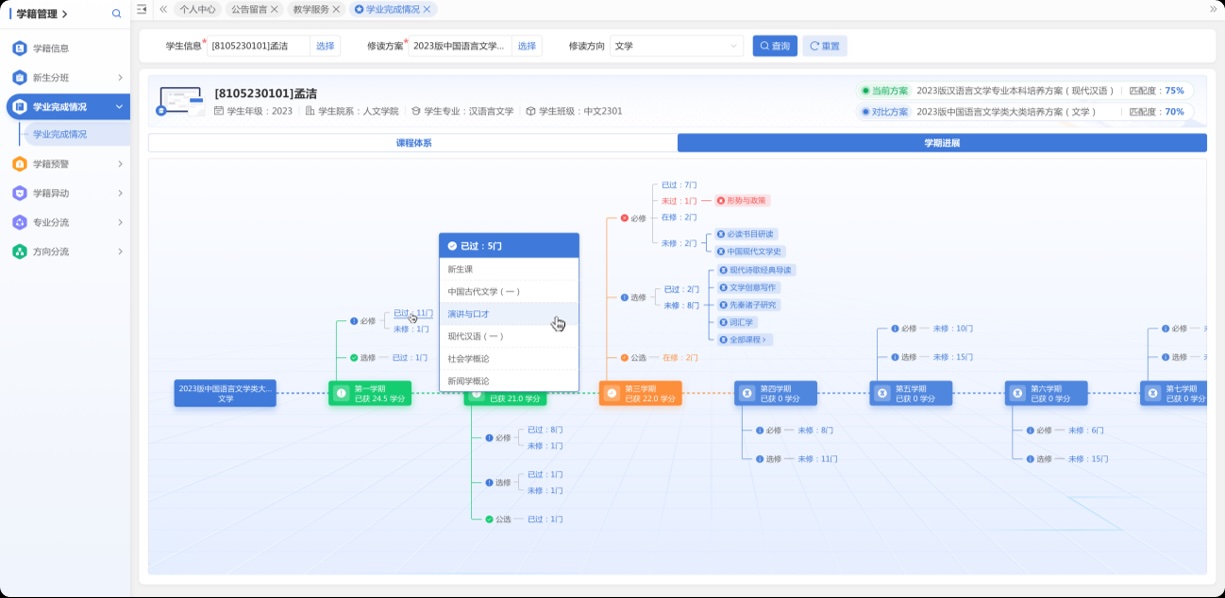
Task: Open 全部课程 link under electives
Action: pyautogui.click(x=744, y=340)
